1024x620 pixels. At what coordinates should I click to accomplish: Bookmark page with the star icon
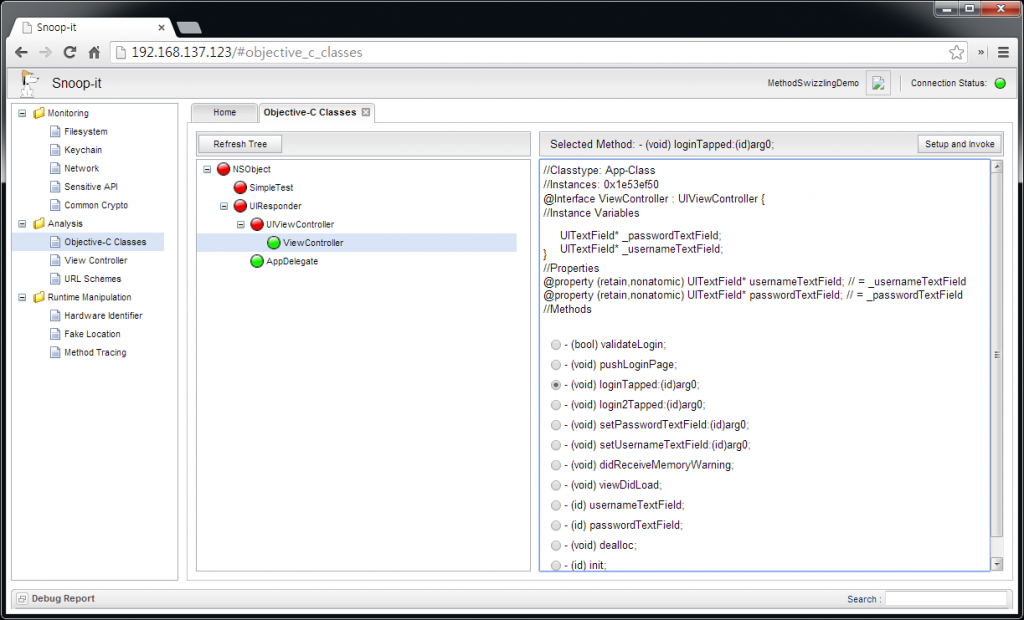point(956,52)
